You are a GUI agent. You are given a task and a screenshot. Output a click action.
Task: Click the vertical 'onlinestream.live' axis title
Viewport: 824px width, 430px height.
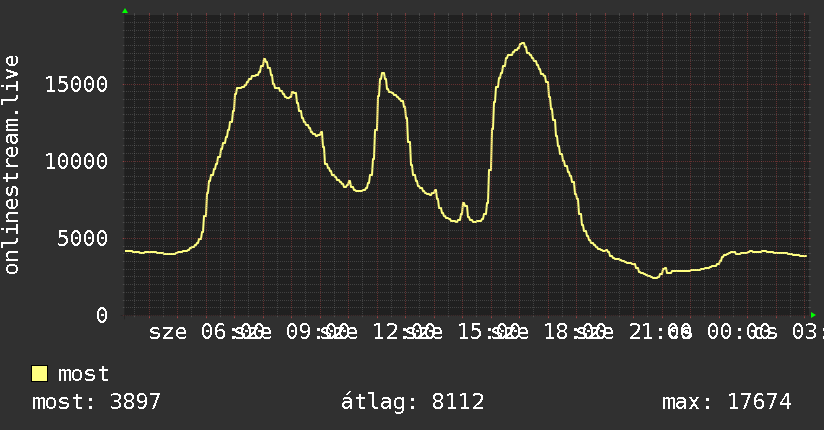11,165
